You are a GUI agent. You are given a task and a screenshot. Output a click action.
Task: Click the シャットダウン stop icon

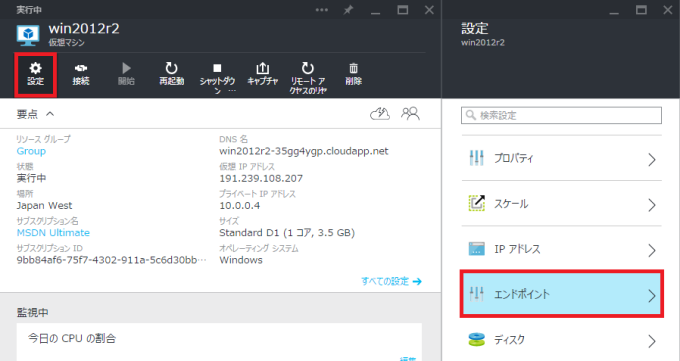pyautogui.click(x=217, y=68)
